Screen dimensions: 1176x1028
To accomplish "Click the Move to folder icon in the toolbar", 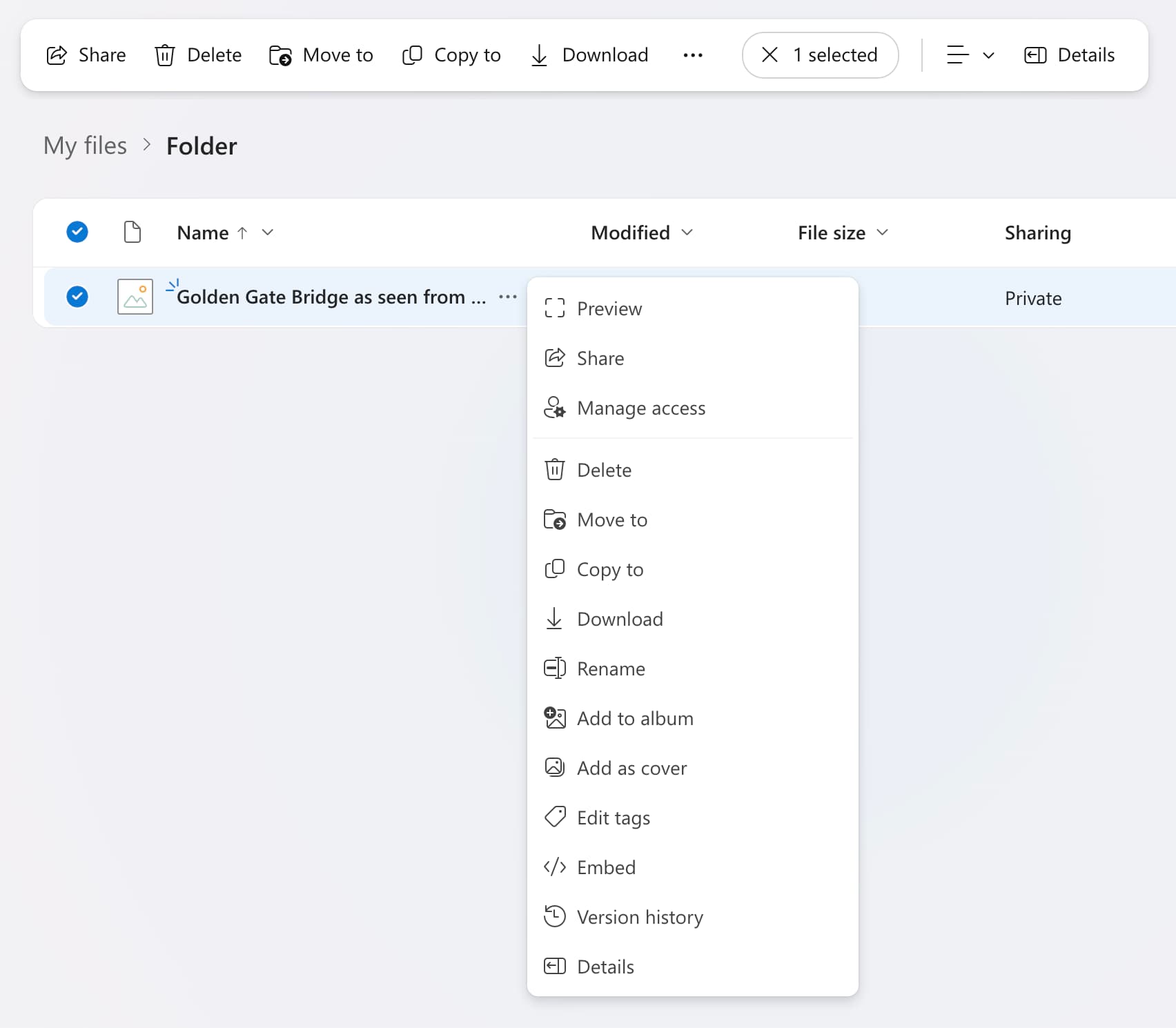I will pyautogui.click(x=280, y=55).
